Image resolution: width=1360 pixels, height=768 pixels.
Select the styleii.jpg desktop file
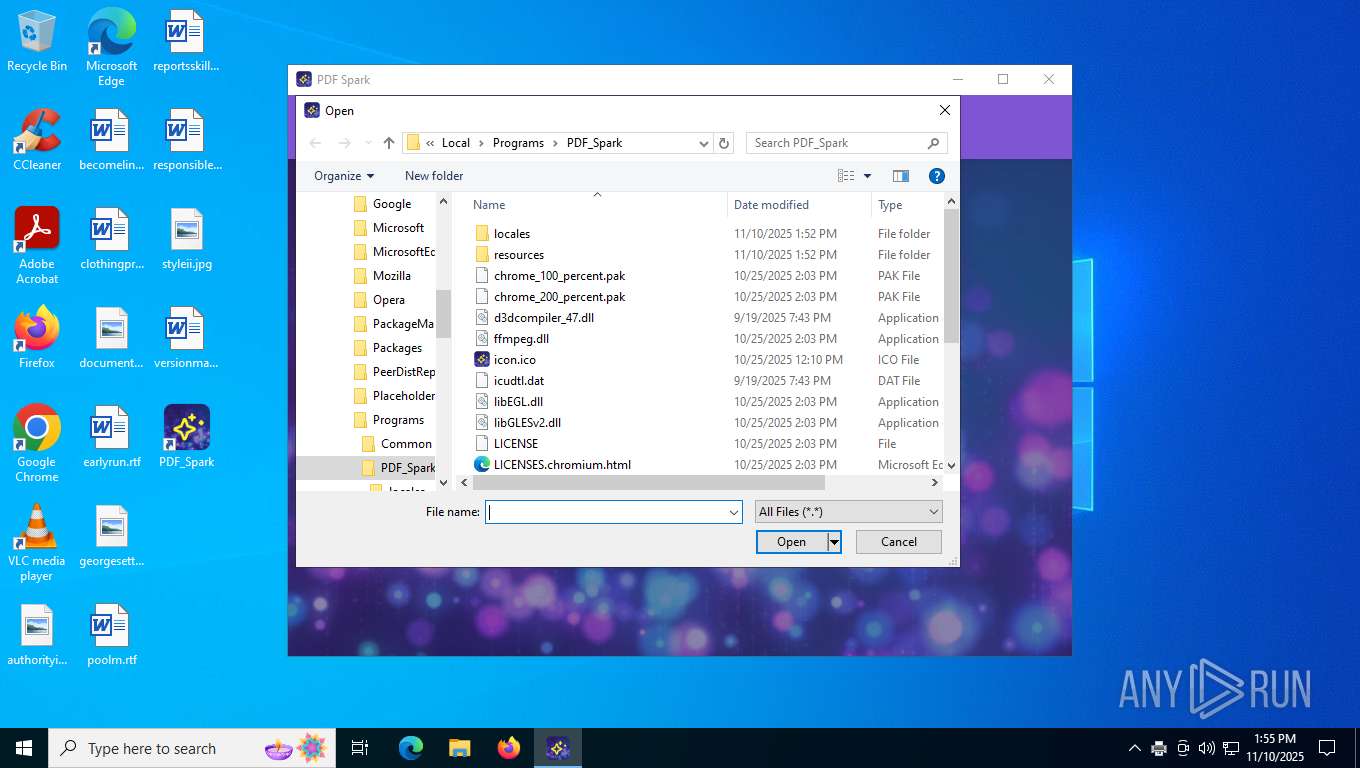(186, 240)
